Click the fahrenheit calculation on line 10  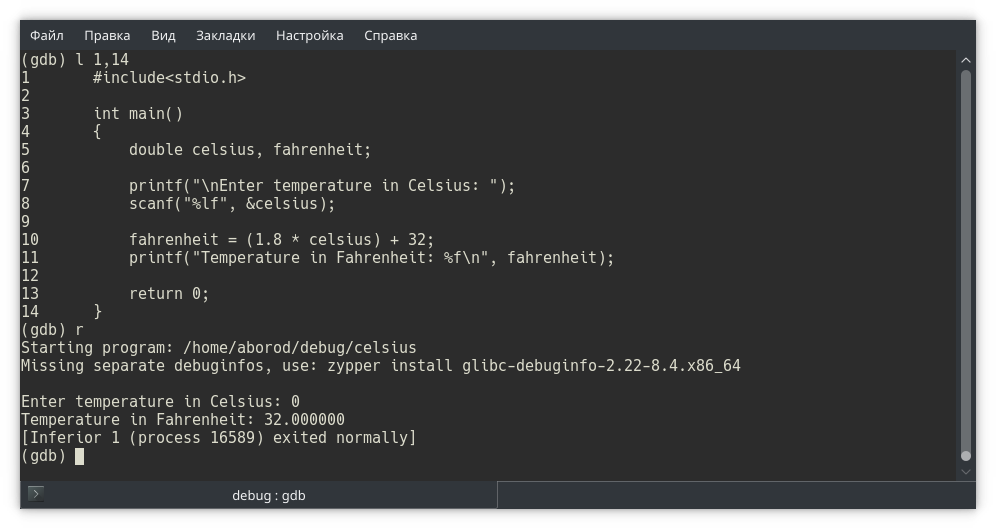pos(281,240)
